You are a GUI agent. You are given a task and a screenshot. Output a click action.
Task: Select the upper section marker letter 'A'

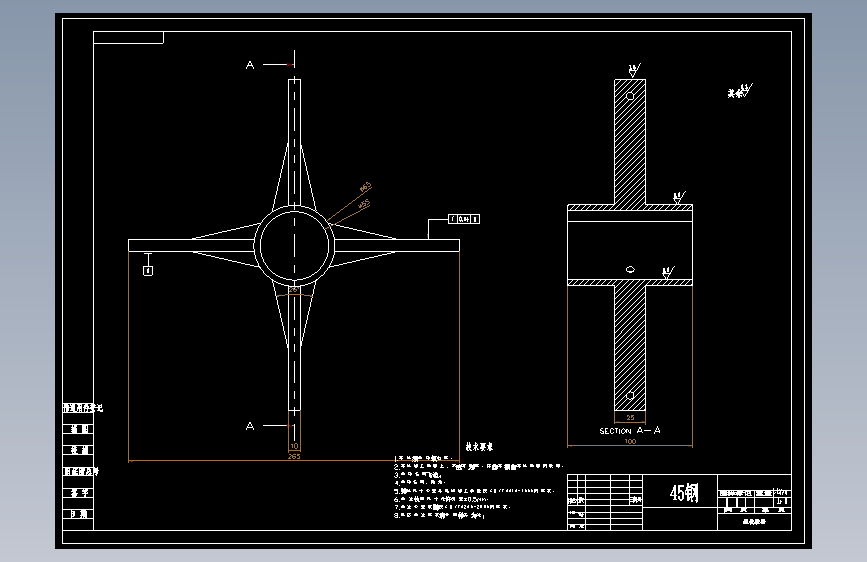click(x=250, y=65)
